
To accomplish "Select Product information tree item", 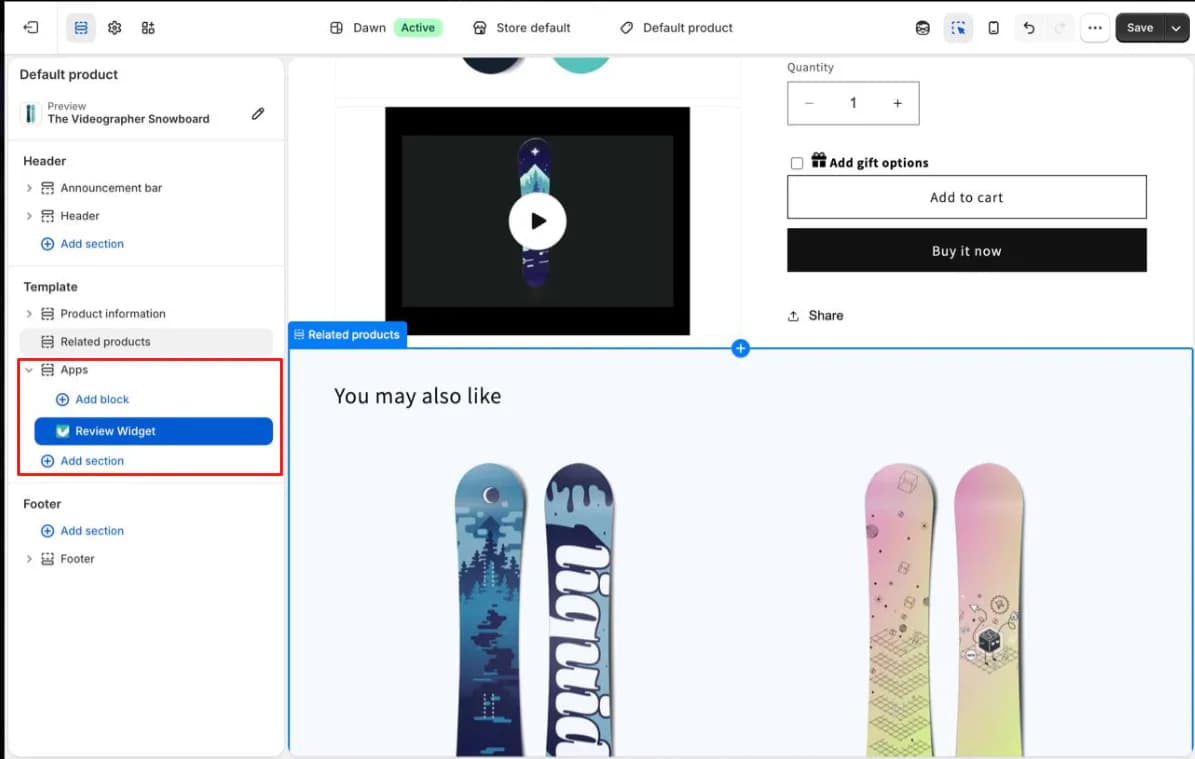I will [x=113, y=313].
